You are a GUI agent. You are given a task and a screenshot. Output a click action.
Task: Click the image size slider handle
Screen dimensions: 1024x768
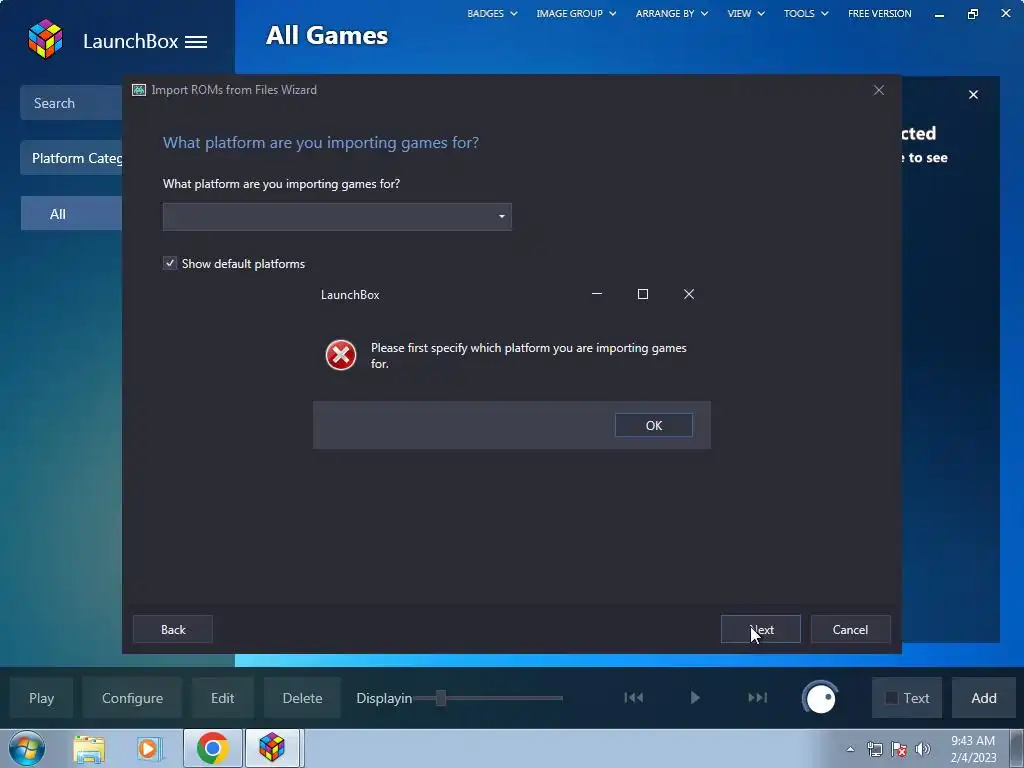click(x=441, y=698)
